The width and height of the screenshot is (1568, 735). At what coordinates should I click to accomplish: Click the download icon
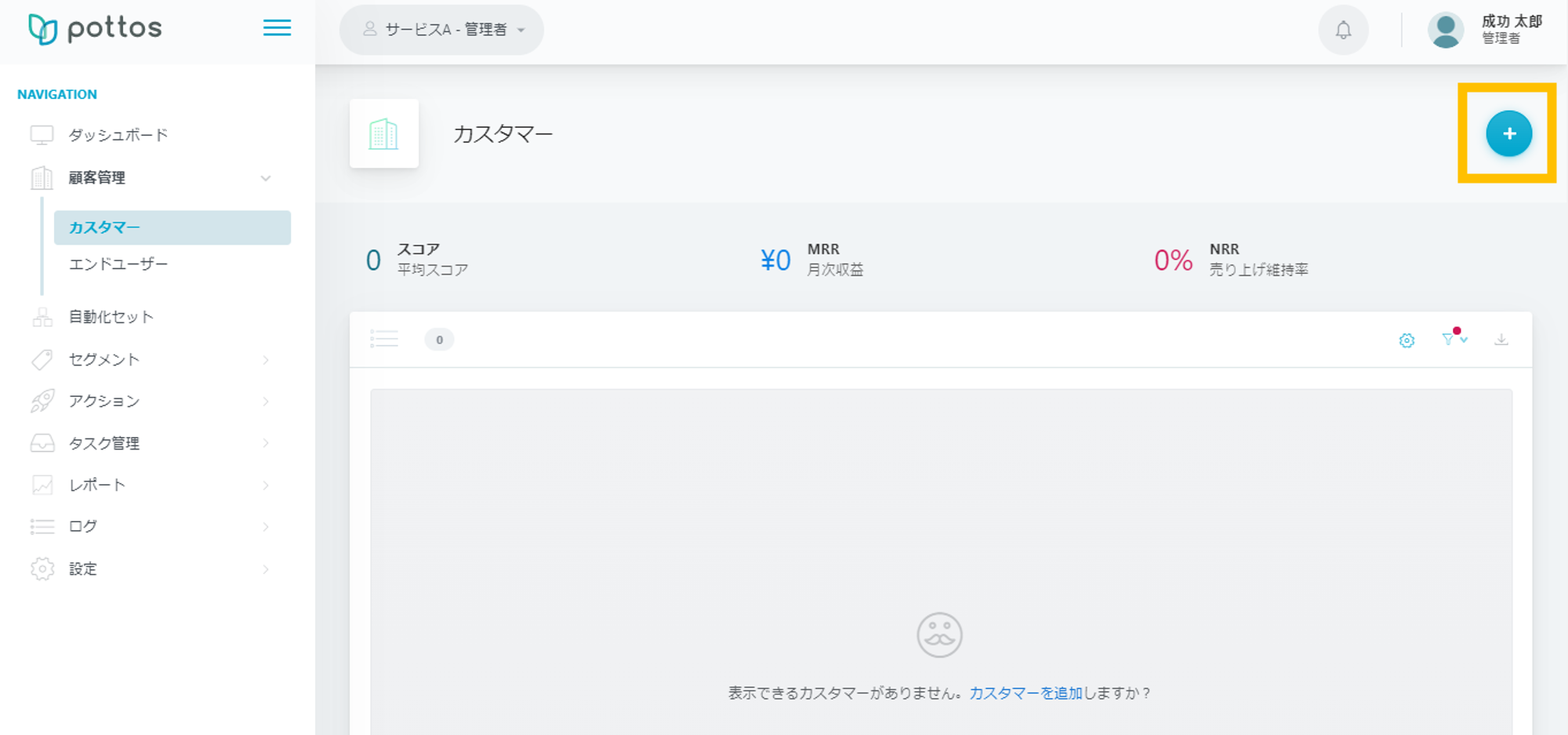[x=1501, y=339]
